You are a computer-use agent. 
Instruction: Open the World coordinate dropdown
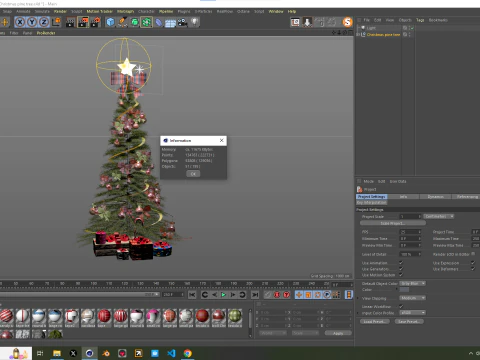[x=273, y=333]
